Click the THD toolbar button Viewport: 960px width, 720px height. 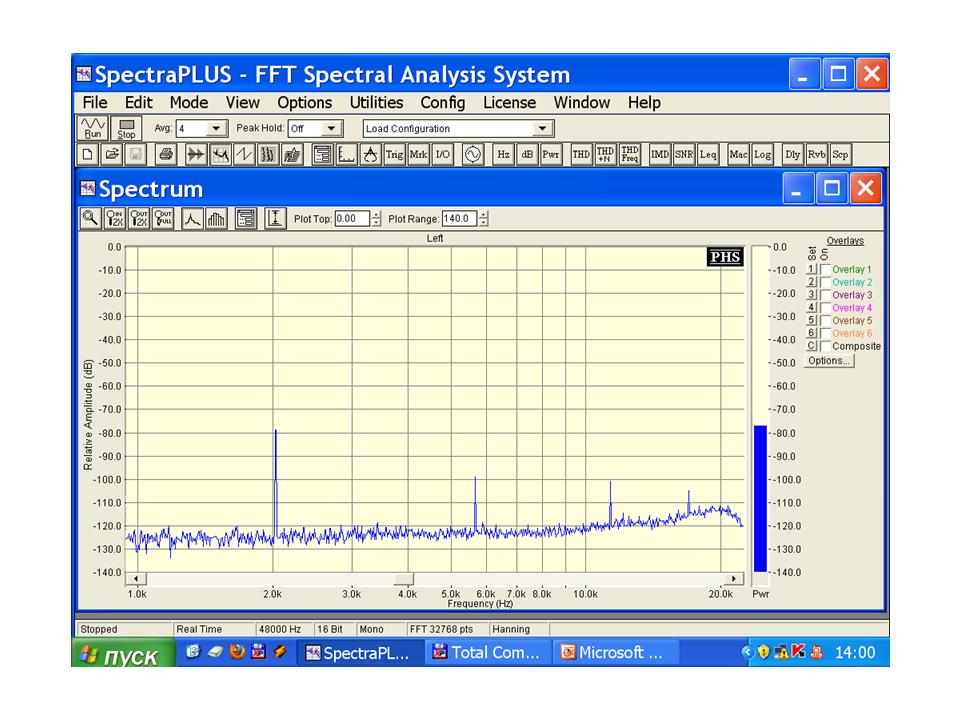[x=581, y=154]
